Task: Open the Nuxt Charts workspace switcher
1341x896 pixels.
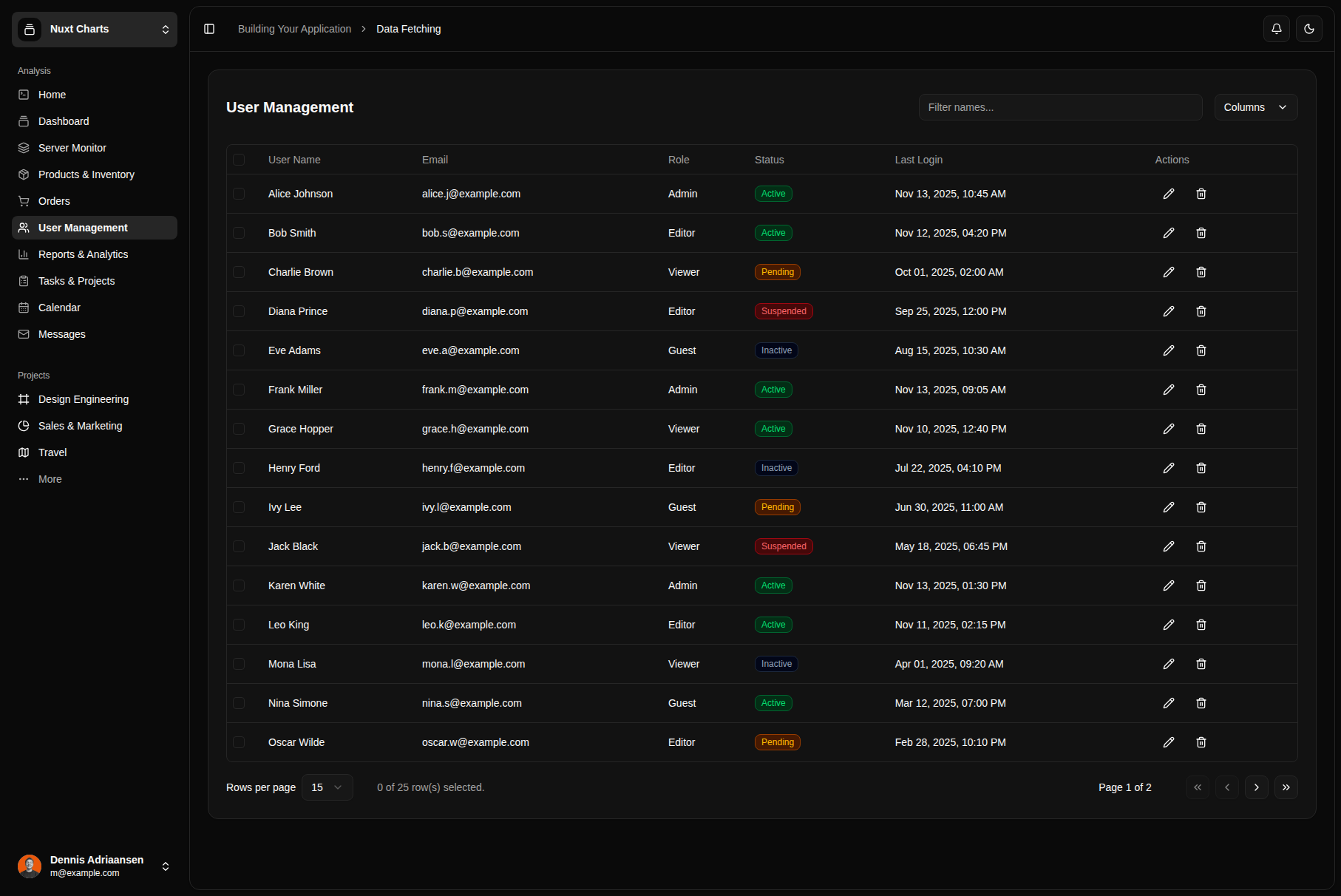Action: [x=95, y=30]
